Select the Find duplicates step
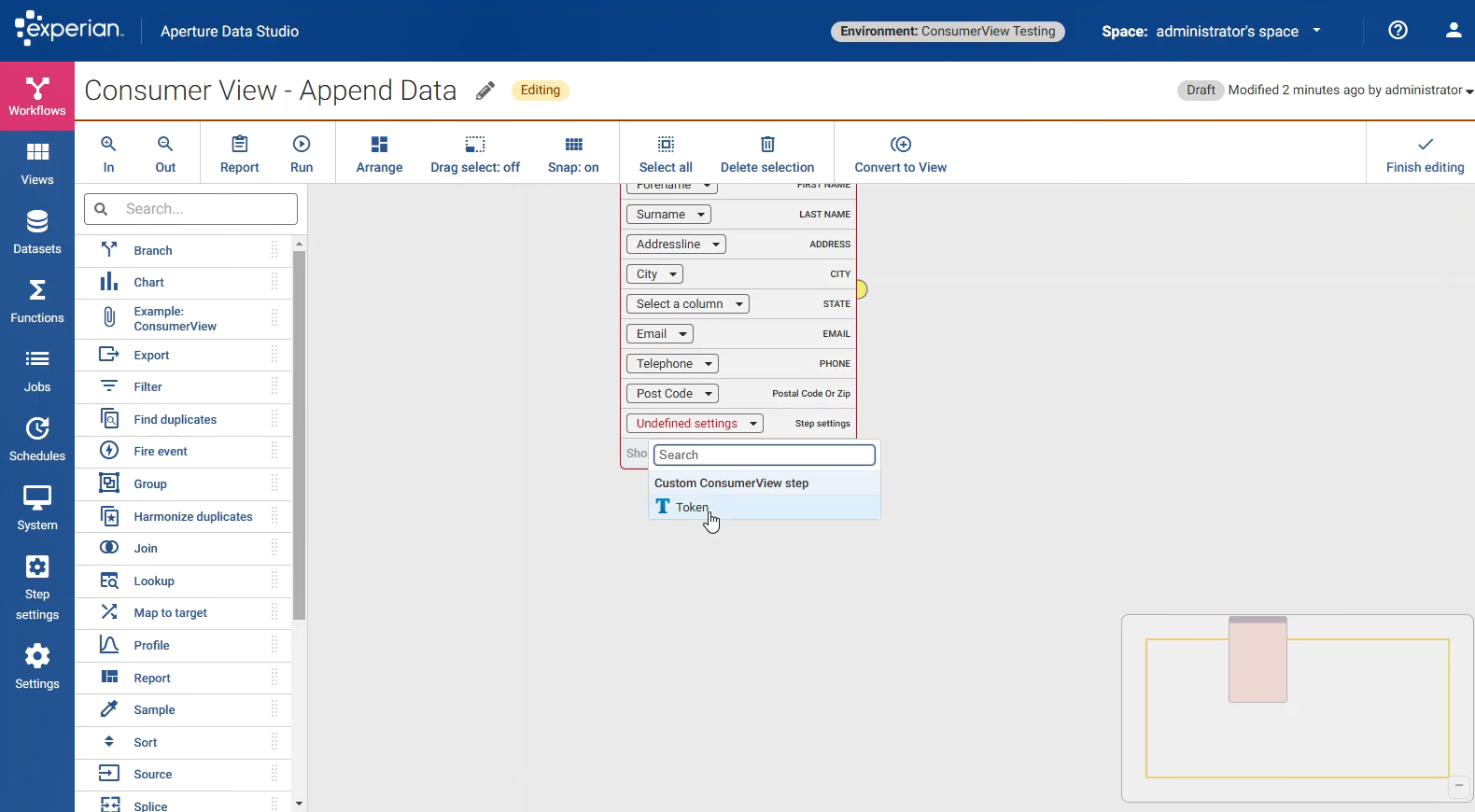This screenshot has width=1475, height=812. [183, 419]
